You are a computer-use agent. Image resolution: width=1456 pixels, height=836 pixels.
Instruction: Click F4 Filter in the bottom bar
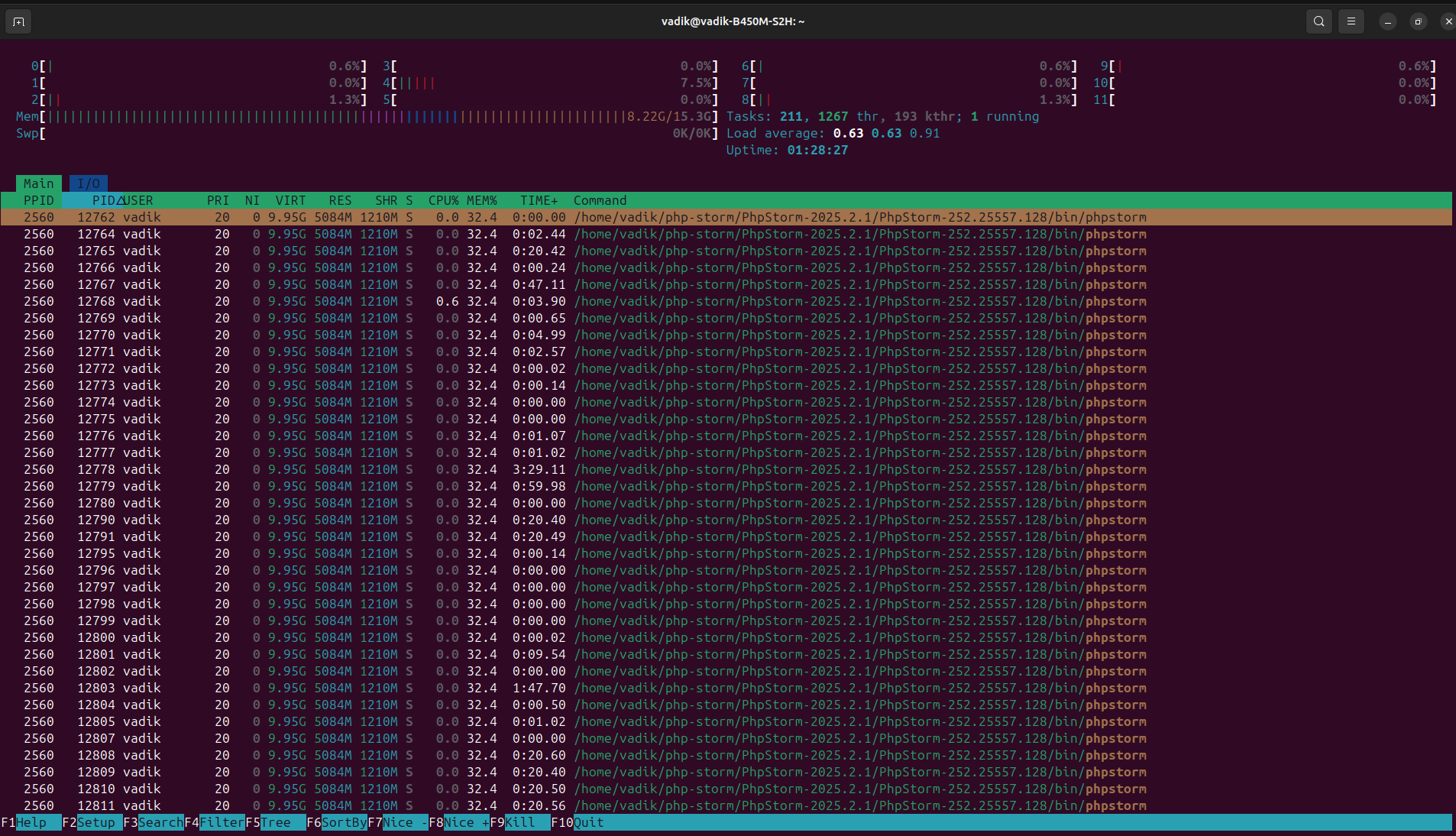pos(215,822)
